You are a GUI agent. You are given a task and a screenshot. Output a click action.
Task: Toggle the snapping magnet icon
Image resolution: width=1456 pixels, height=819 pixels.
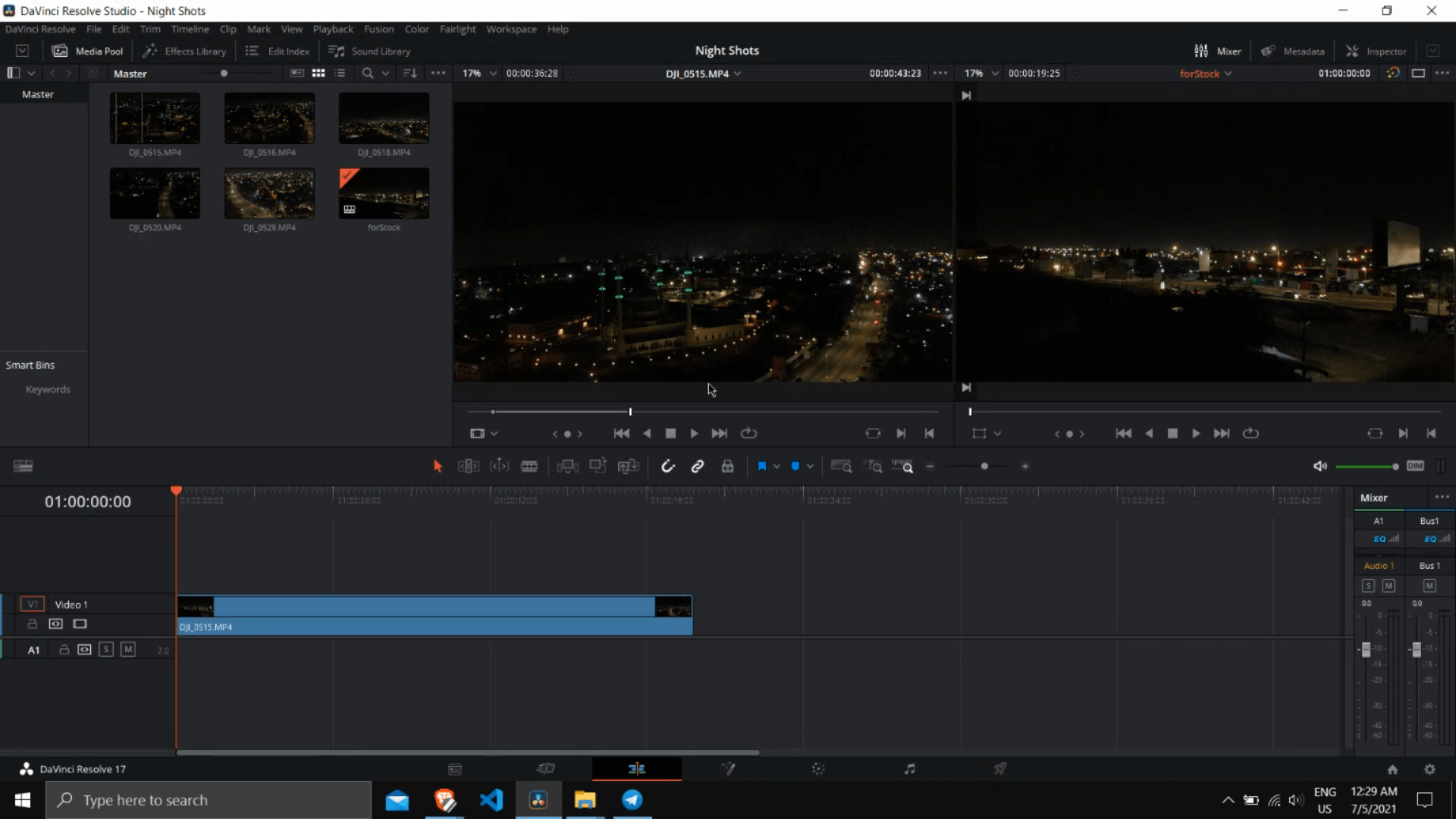tap(667, 466)
